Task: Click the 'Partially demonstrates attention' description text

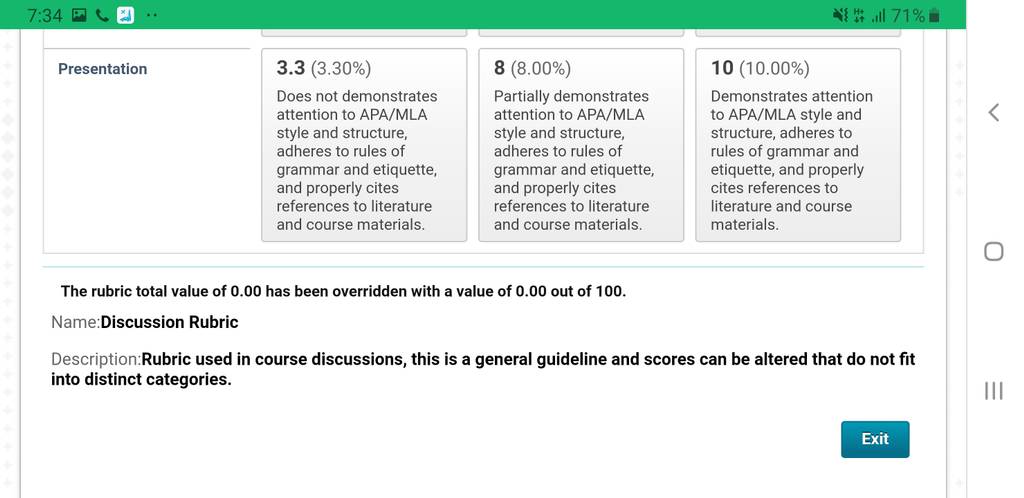Action: (x=571, y=161)
